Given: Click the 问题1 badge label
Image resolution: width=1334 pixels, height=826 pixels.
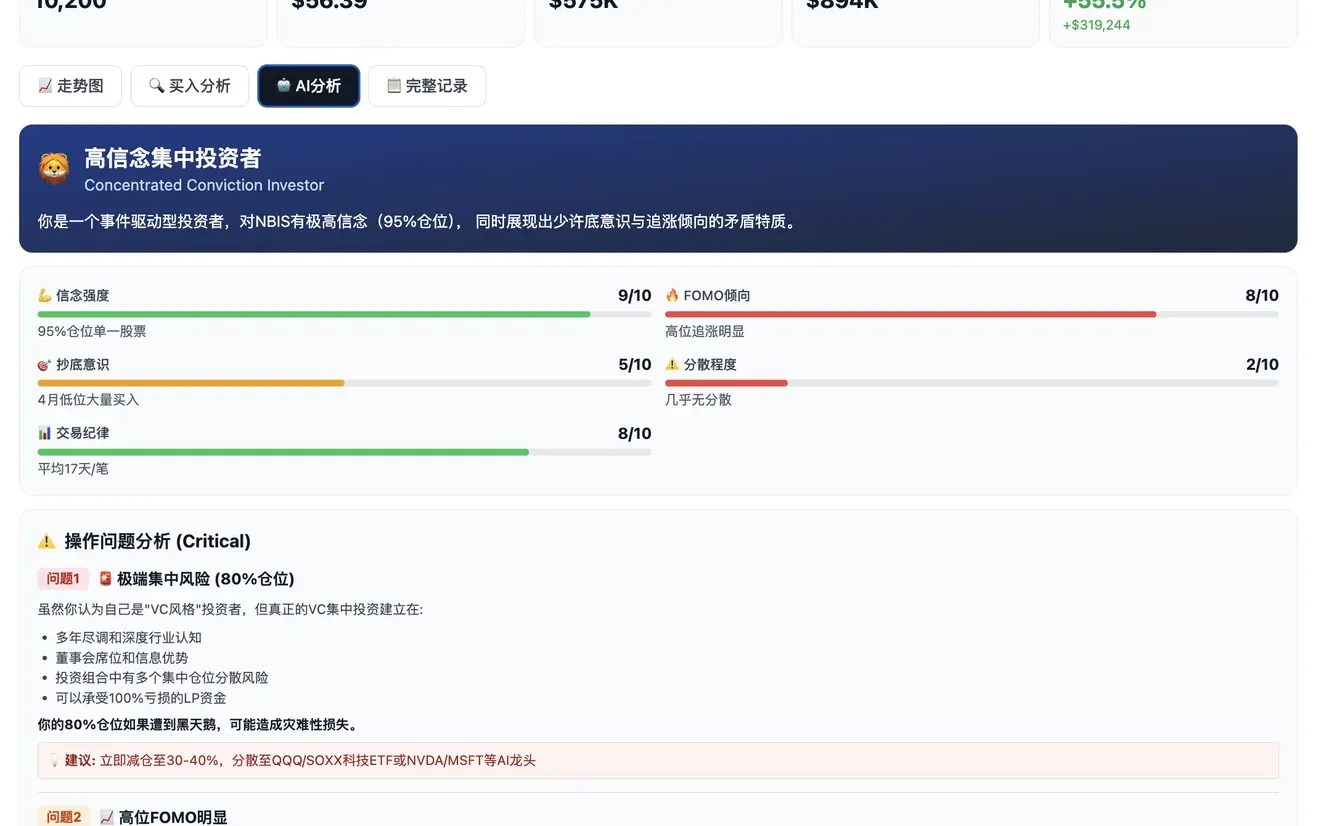Looking at the screenshot, I should tap(62, 578).
